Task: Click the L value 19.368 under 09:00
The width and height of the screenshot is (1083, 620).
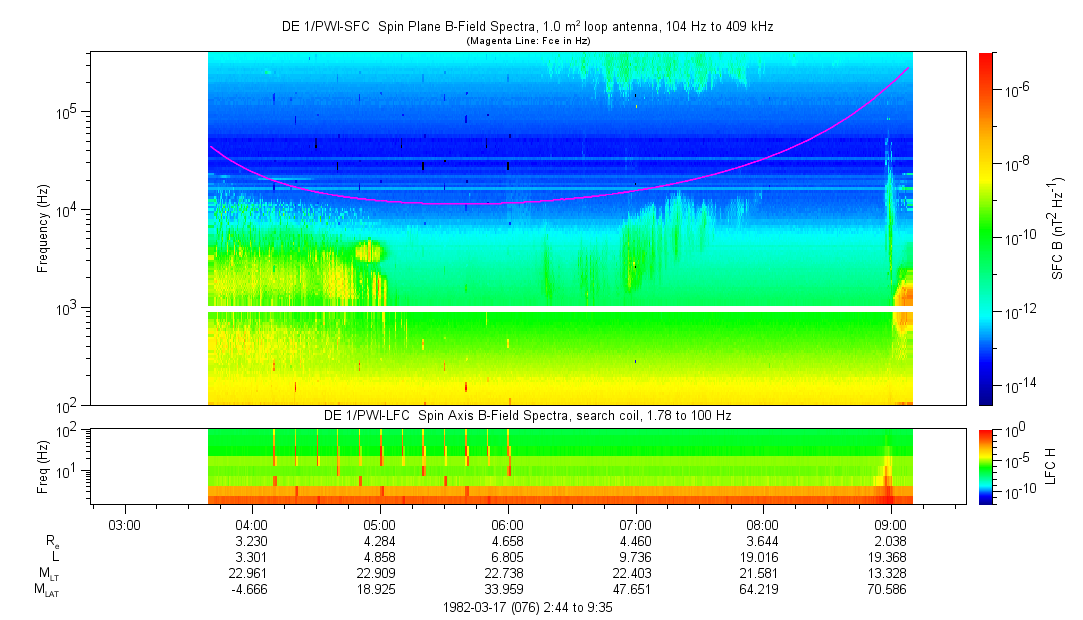Action: [890, 556]
